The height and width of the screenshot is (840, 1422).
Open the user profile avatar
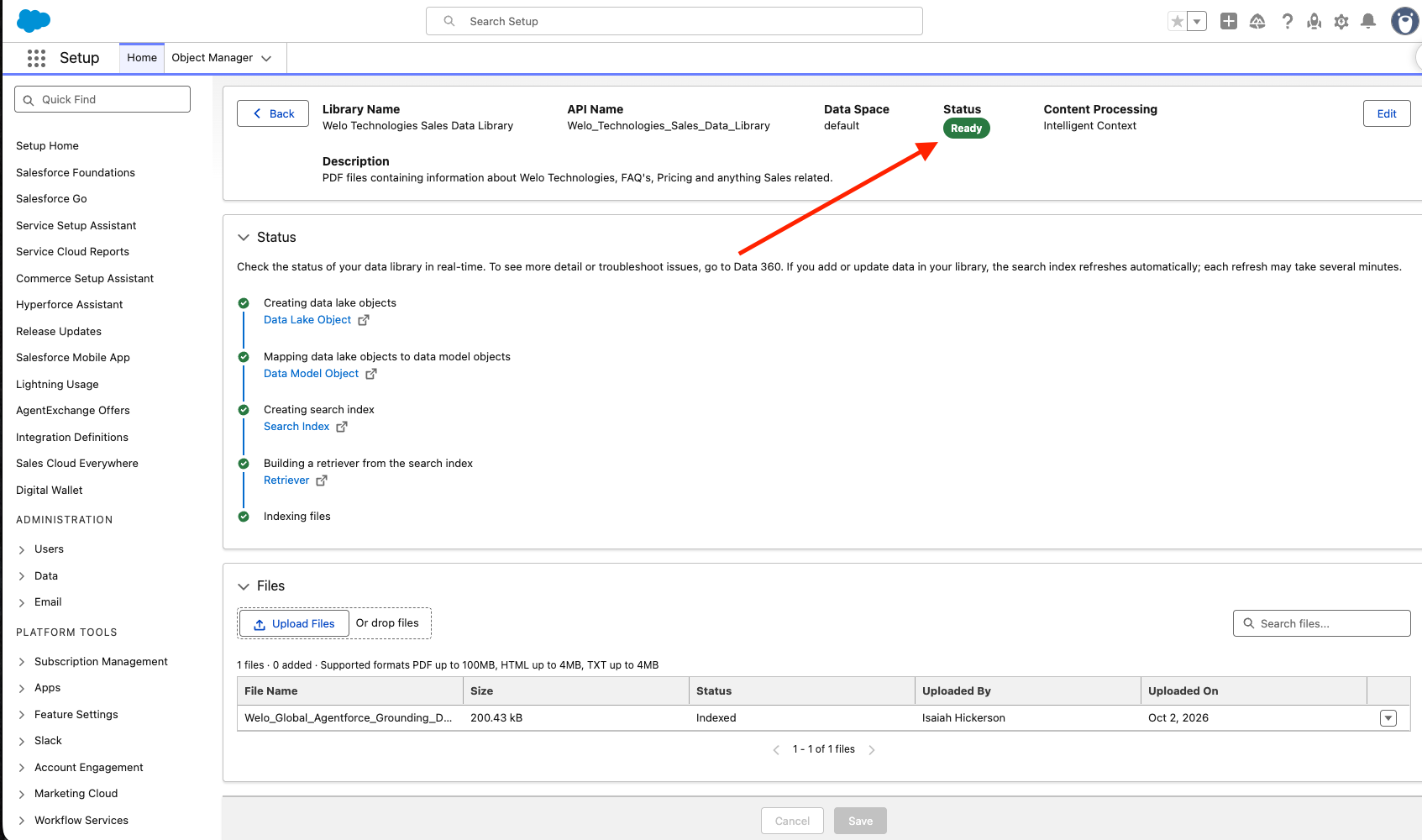(x=1404, y=21)
